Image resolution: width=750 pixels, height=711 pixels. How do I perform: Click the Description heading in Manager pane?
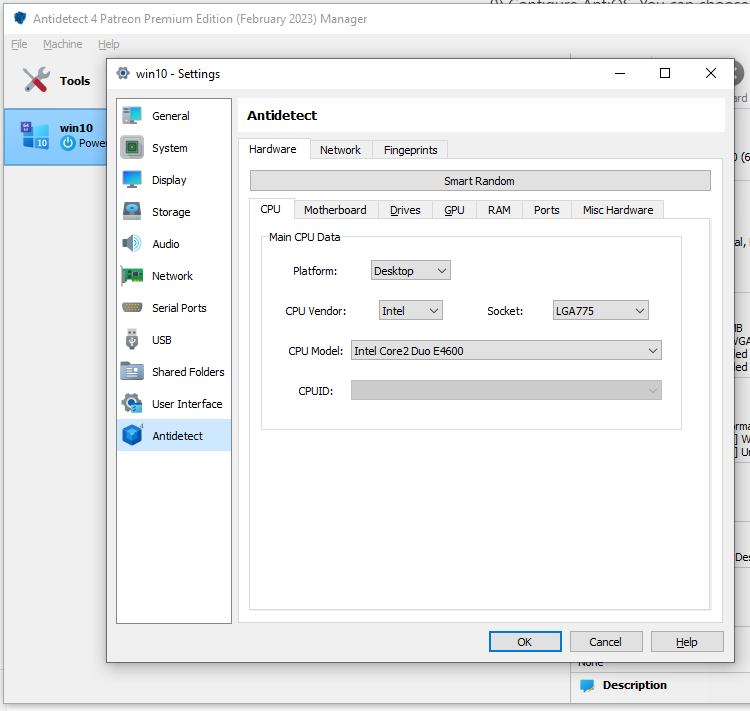(x=635, y=685)
